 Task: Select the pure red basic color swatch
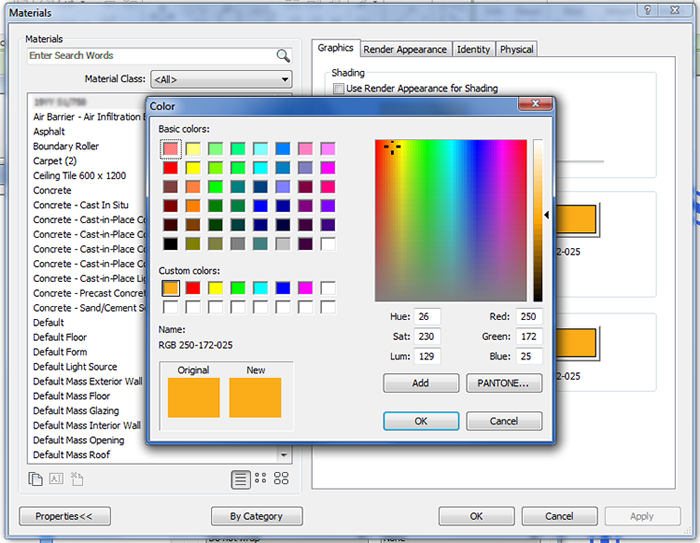click(x=171, y=168)
